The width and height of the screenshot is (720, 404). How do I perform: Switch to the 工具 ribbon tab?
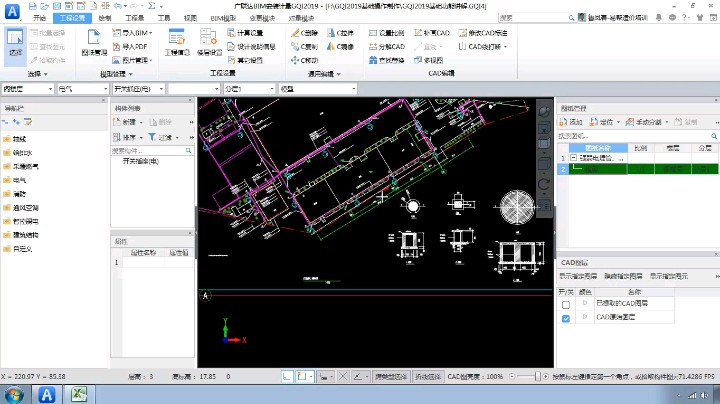click(x=164, y=18)
